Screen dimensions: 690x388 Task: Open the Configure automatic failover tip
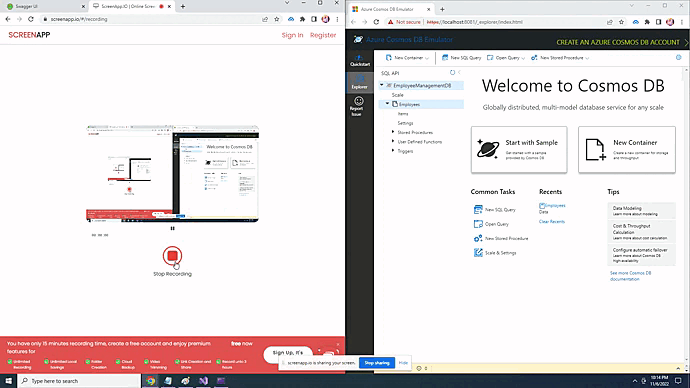point(641,255)
